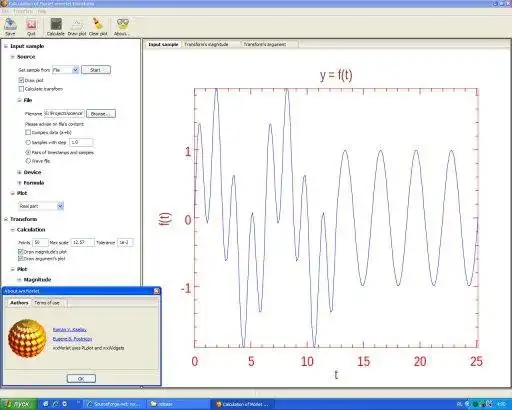
Task: Open the Terms of use tab
Action: pyautogui.click(x=47, y=303)
